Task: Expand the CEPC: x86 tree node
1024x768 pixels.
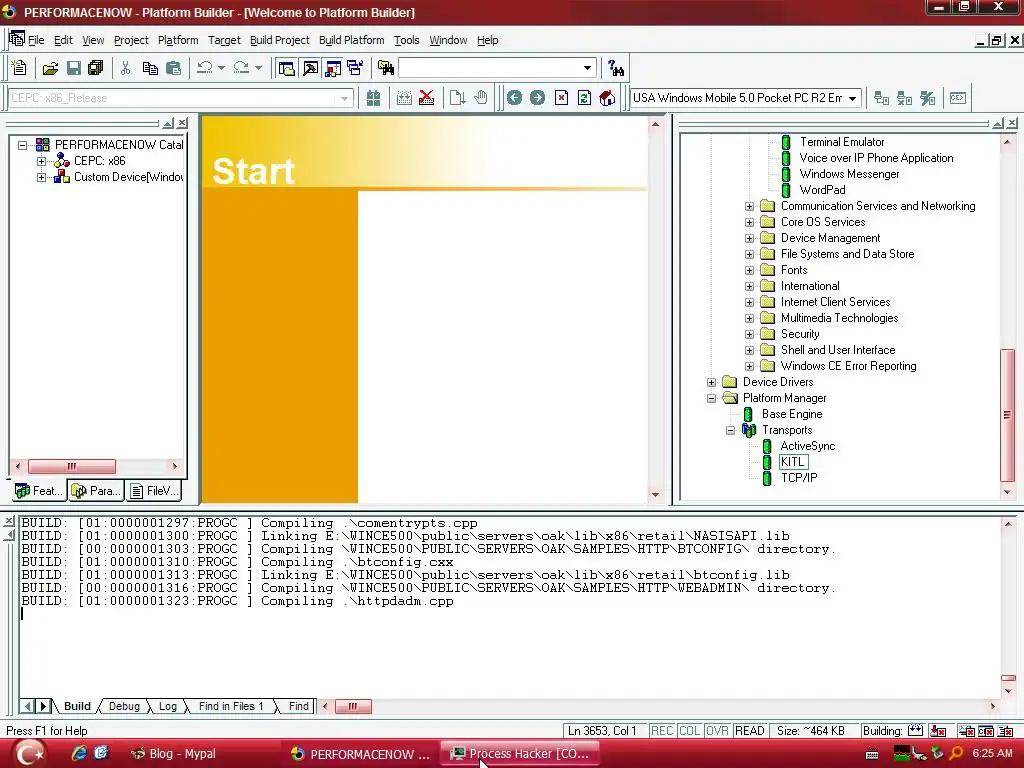Action: (41, 161)
